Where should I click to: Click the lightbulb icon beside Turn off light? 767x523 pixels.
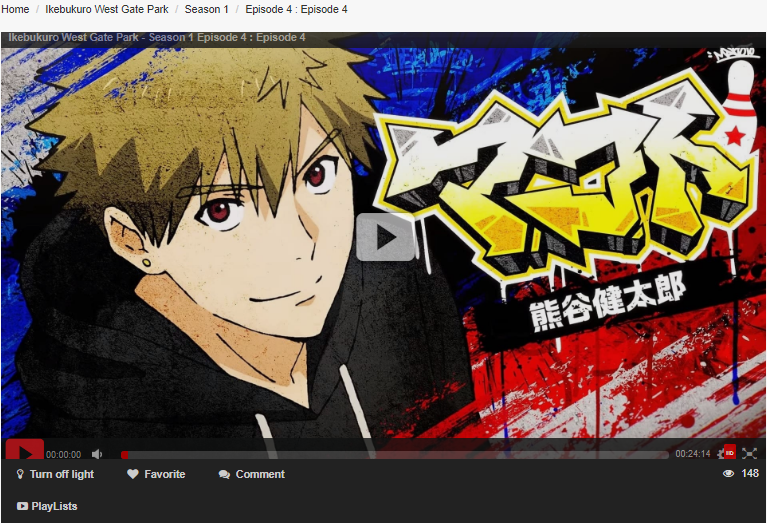click(20, 474)
